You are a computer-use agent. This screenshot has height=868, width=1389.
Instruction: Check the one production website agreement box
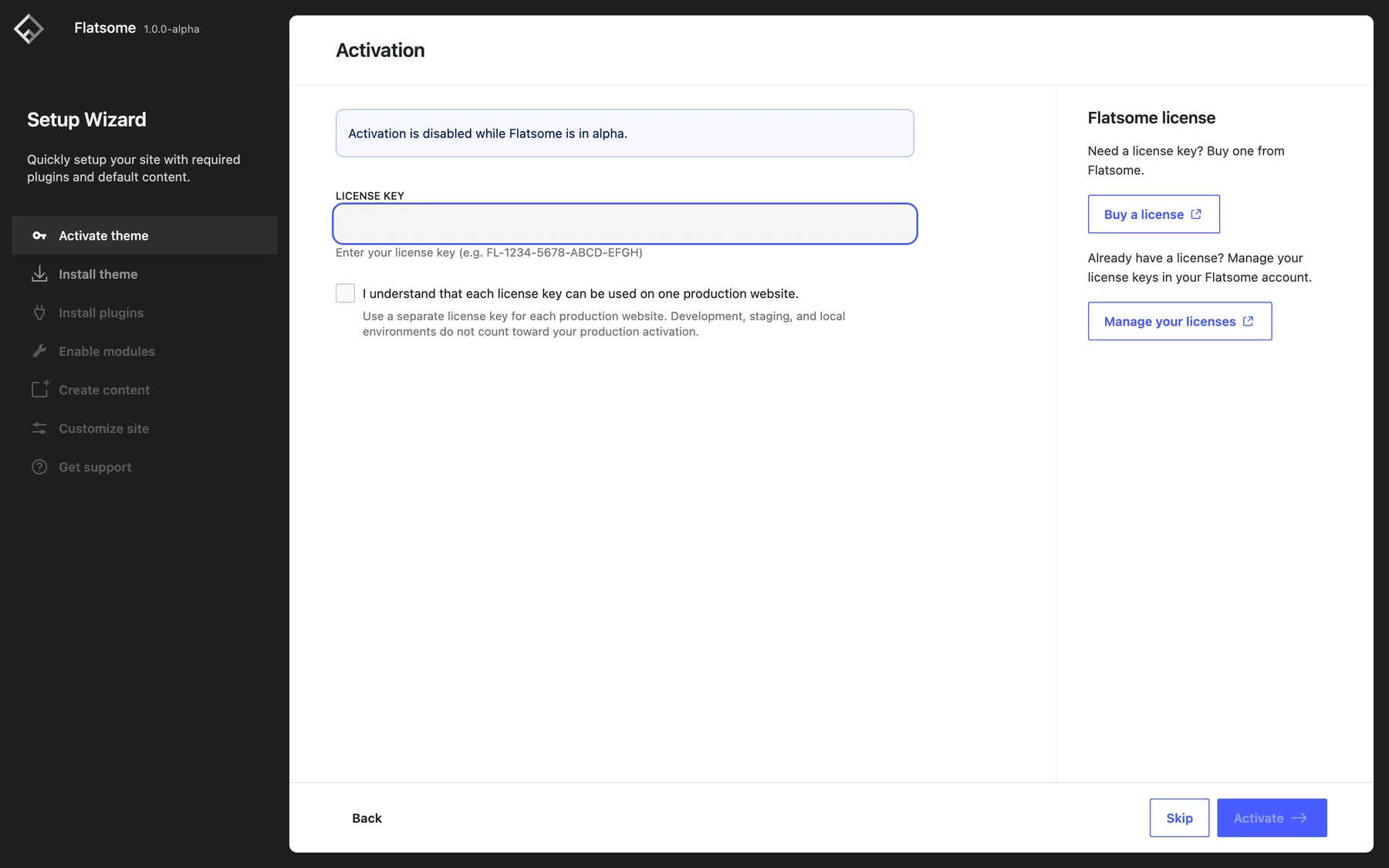coord(345,293)
